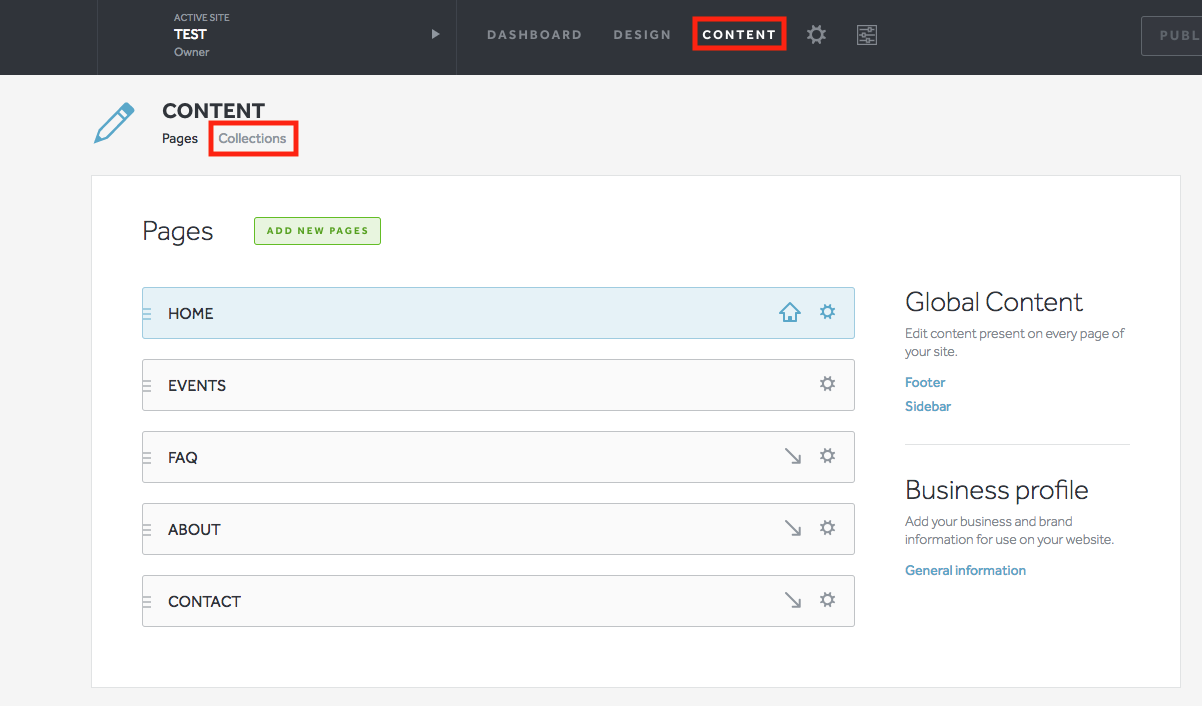Open the Footer global content link

pyautogui.click(x=925, y=383)
